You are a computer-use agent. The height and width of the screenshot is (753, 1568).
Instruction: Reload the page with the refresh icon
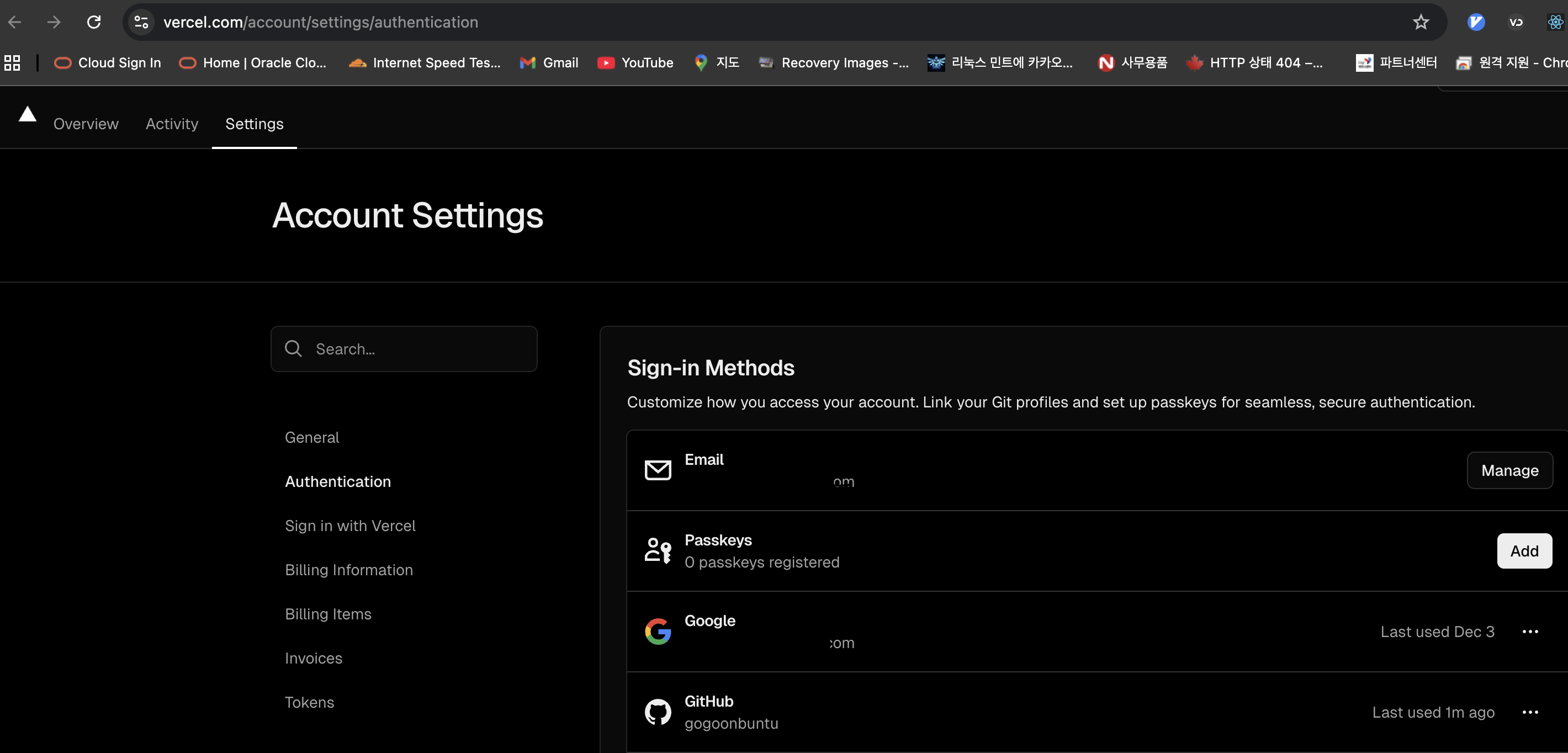94,23
